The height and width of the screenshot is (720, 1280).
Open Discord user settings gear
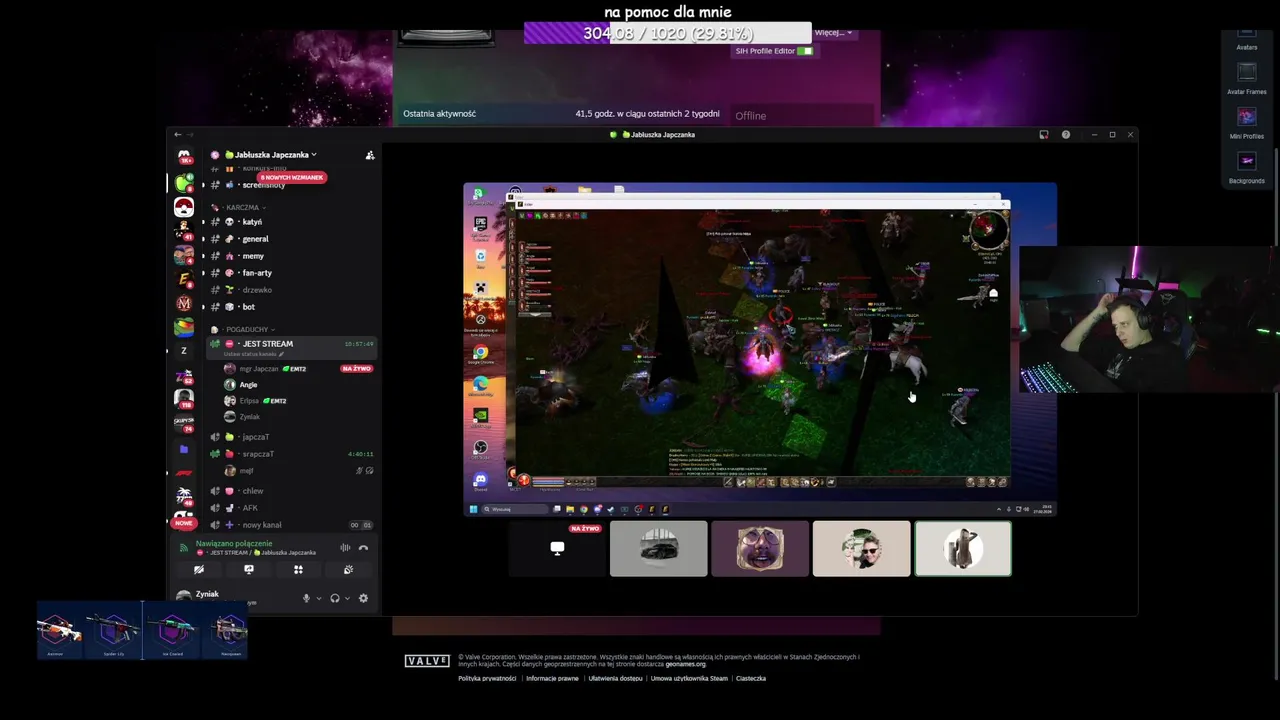coord(363,598)
